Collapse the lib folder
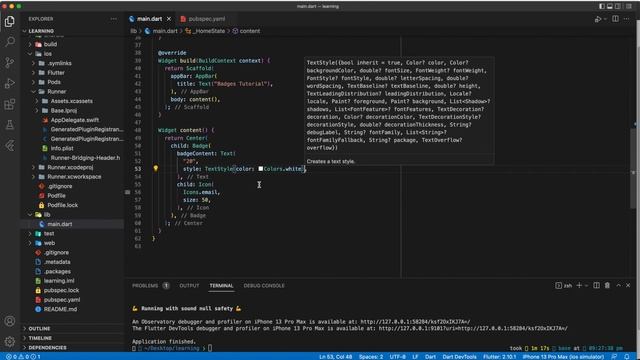 pyautogui.click(x=30, y=214)
